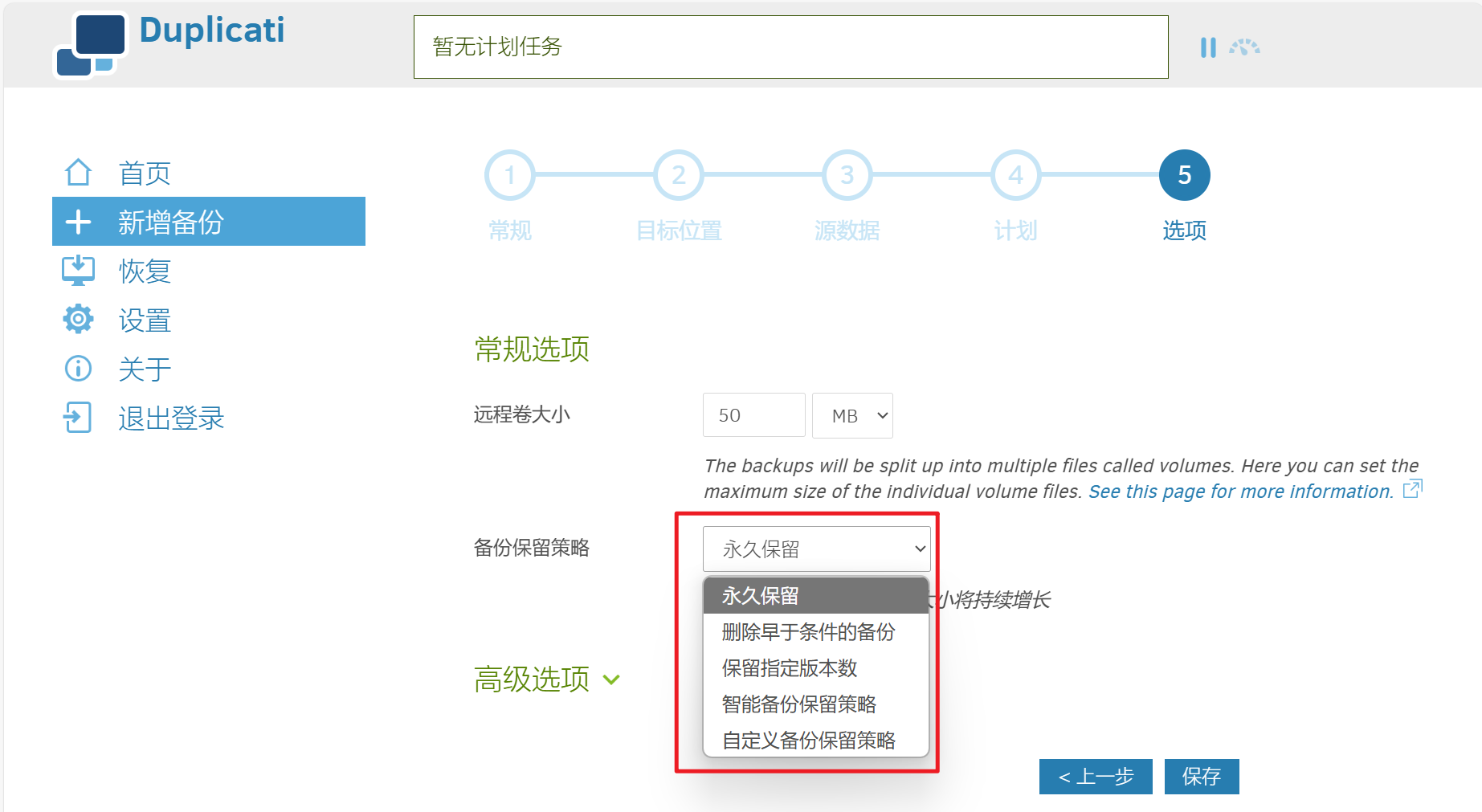Image resolution: width=1482 pixels, height=812 pixels.
Task: Pause backups using the pause icon
Action: click(x=1206, y=47)
